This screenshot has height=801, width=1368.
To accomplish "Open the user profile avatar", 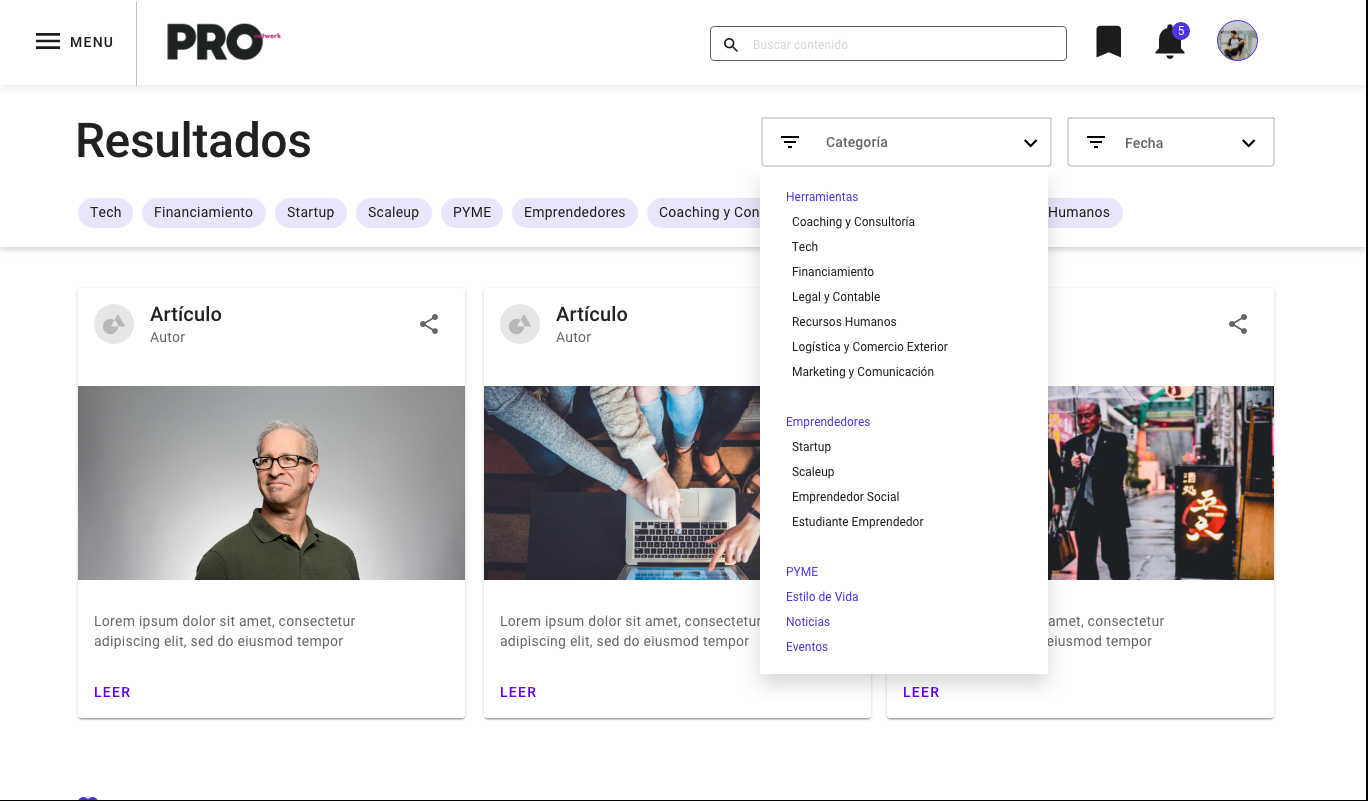I will coord(1237,42).
